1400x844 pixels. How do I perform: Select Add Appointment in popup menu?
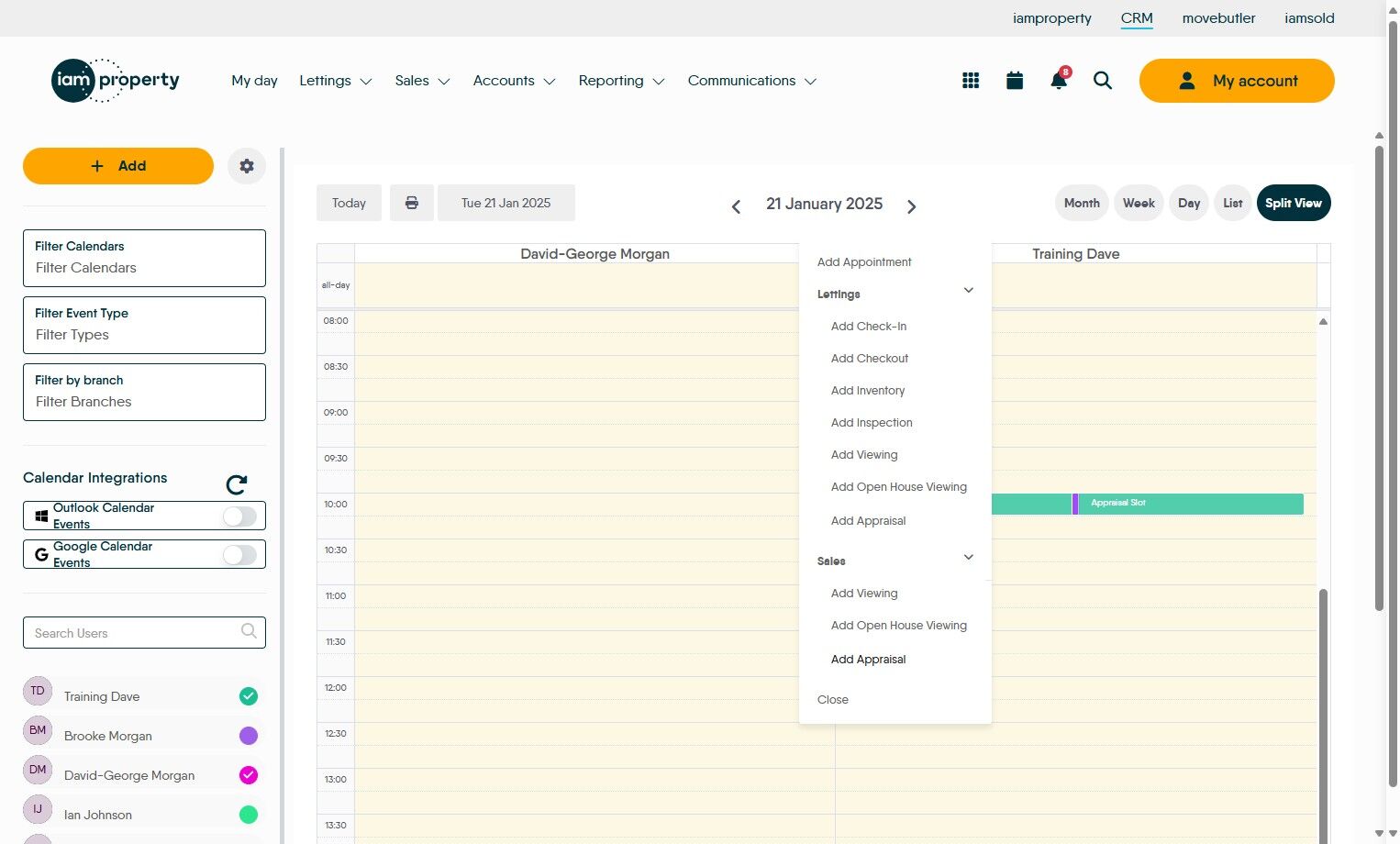pos(864,262)
